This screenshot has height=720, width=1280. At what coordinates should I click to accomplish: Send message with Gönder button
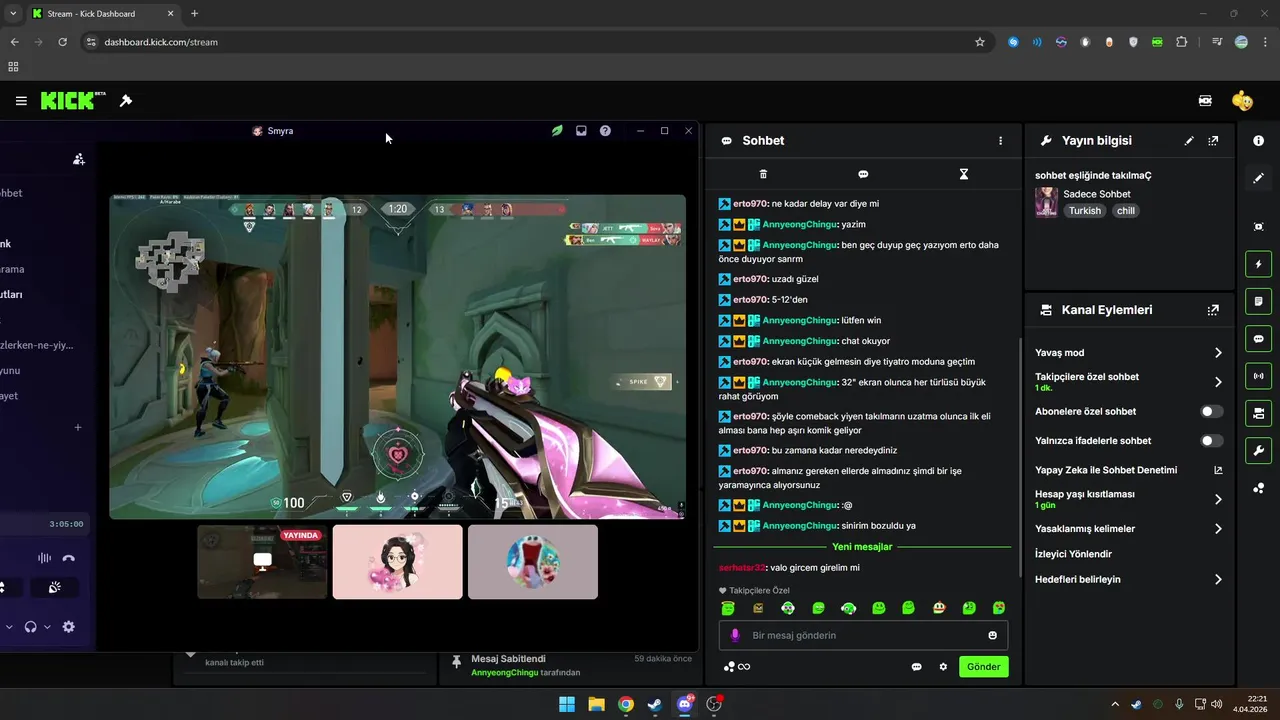pyautogui.click(x=984, y=667)
